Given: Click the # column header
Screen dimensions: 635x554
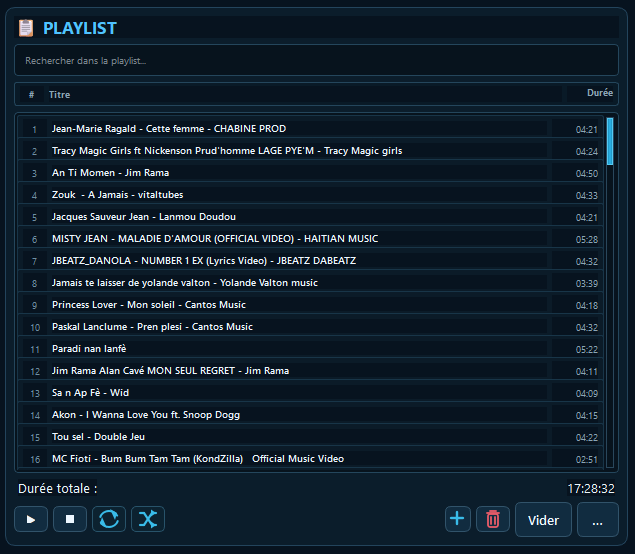Looking at the screenshot, I should point(32,95).
